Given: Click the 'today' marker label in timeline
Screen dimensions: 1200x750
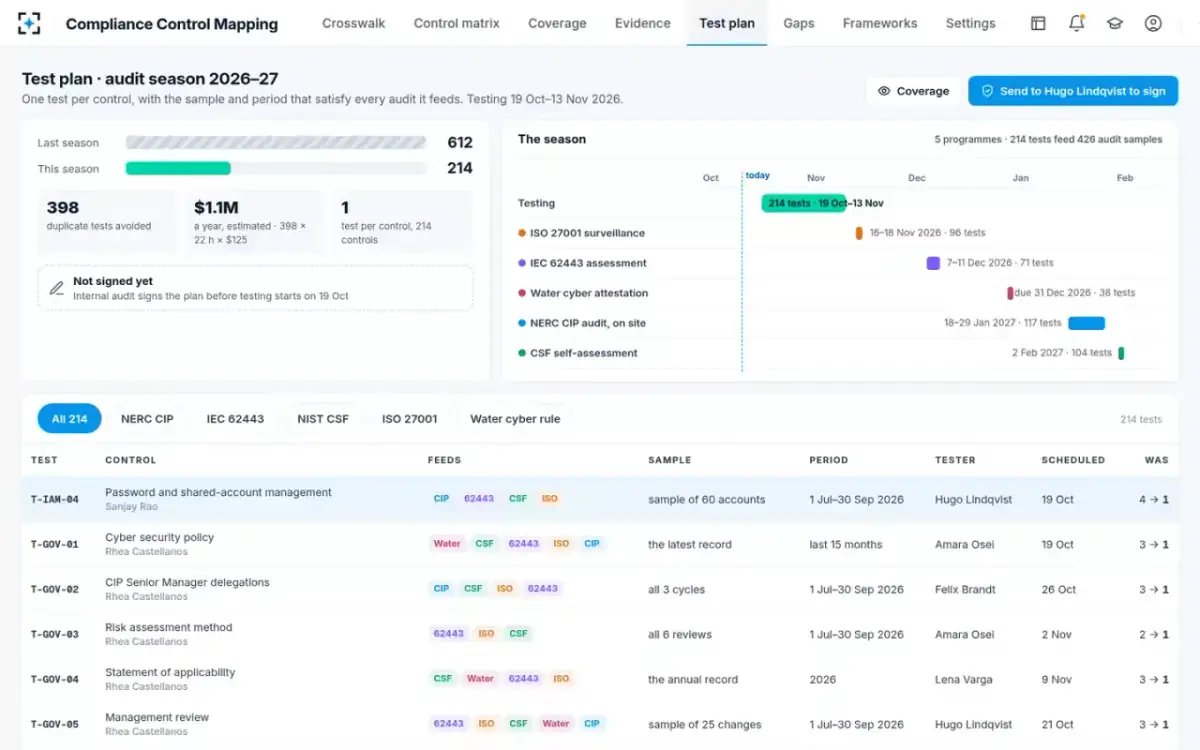Looking at the screenshot, I should click(758, 175).
